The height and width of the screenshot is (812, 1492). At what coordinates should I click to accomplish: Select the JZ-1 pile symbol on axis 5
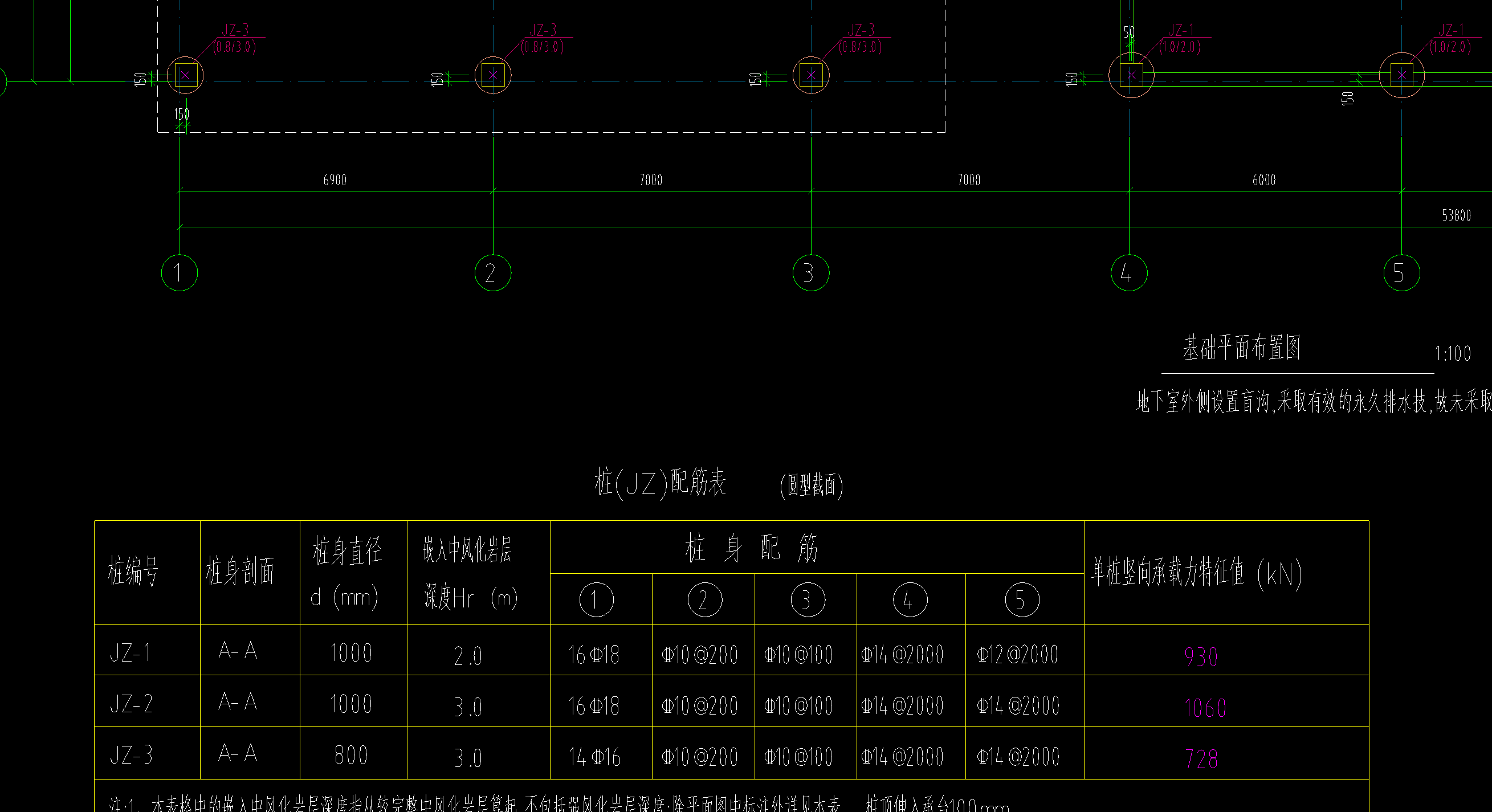[1401, 75]
